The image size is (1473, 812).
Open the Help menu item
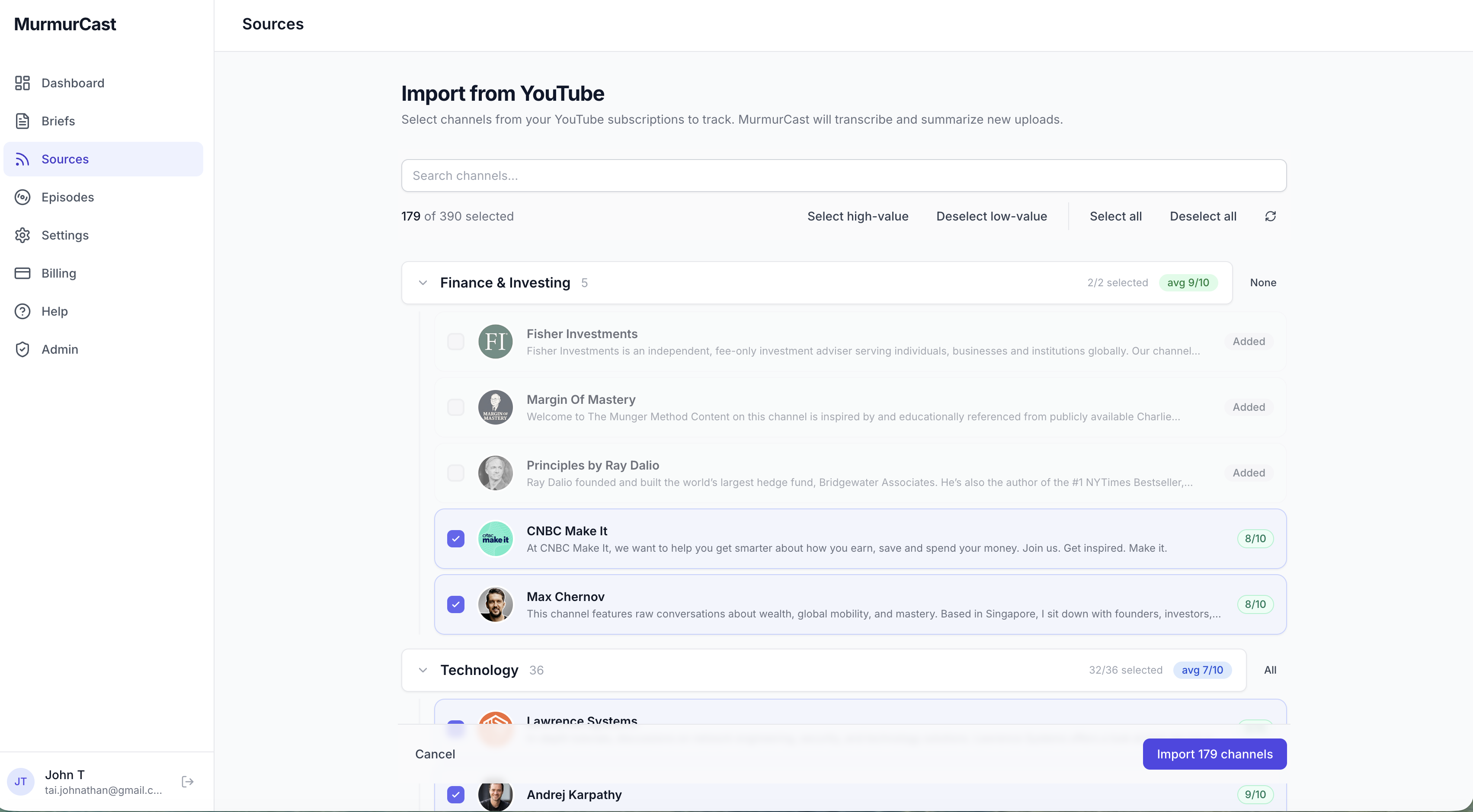54,311
